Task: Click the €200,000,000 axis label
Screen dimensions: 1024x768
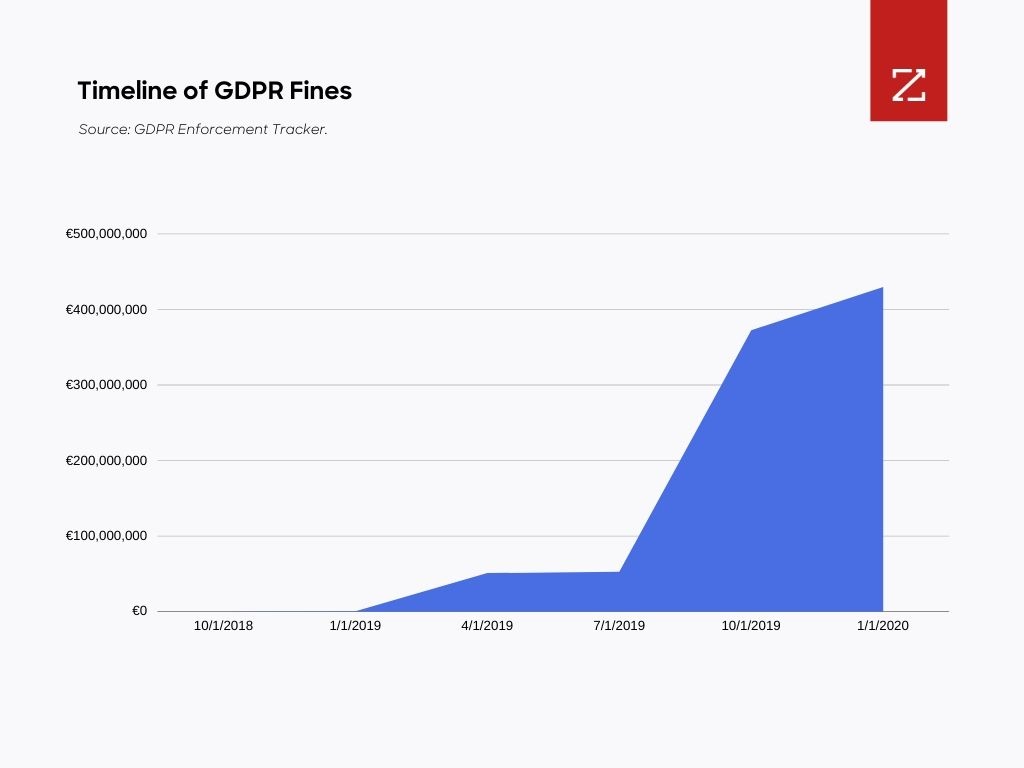Action: (x=106, y=460)
